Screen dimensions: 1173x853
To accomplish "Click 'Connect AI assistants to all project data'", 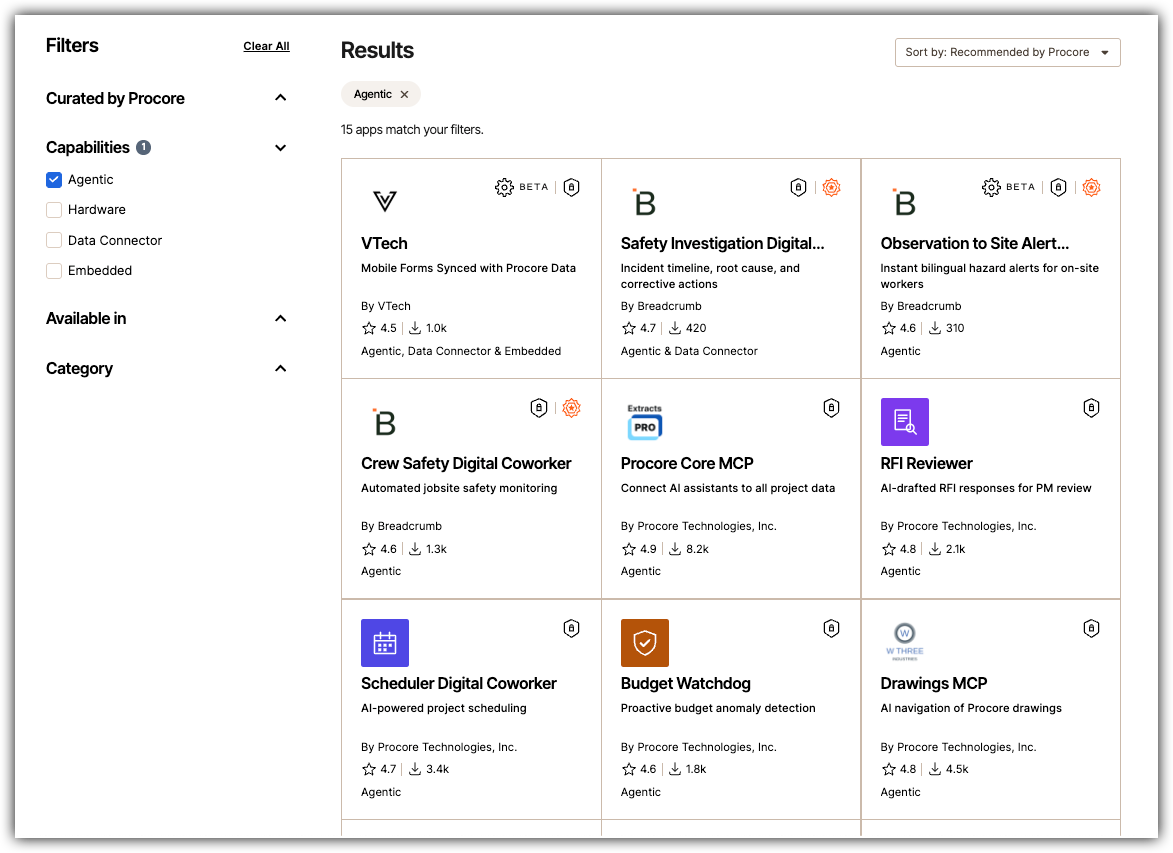I will (x=728, y=488).
